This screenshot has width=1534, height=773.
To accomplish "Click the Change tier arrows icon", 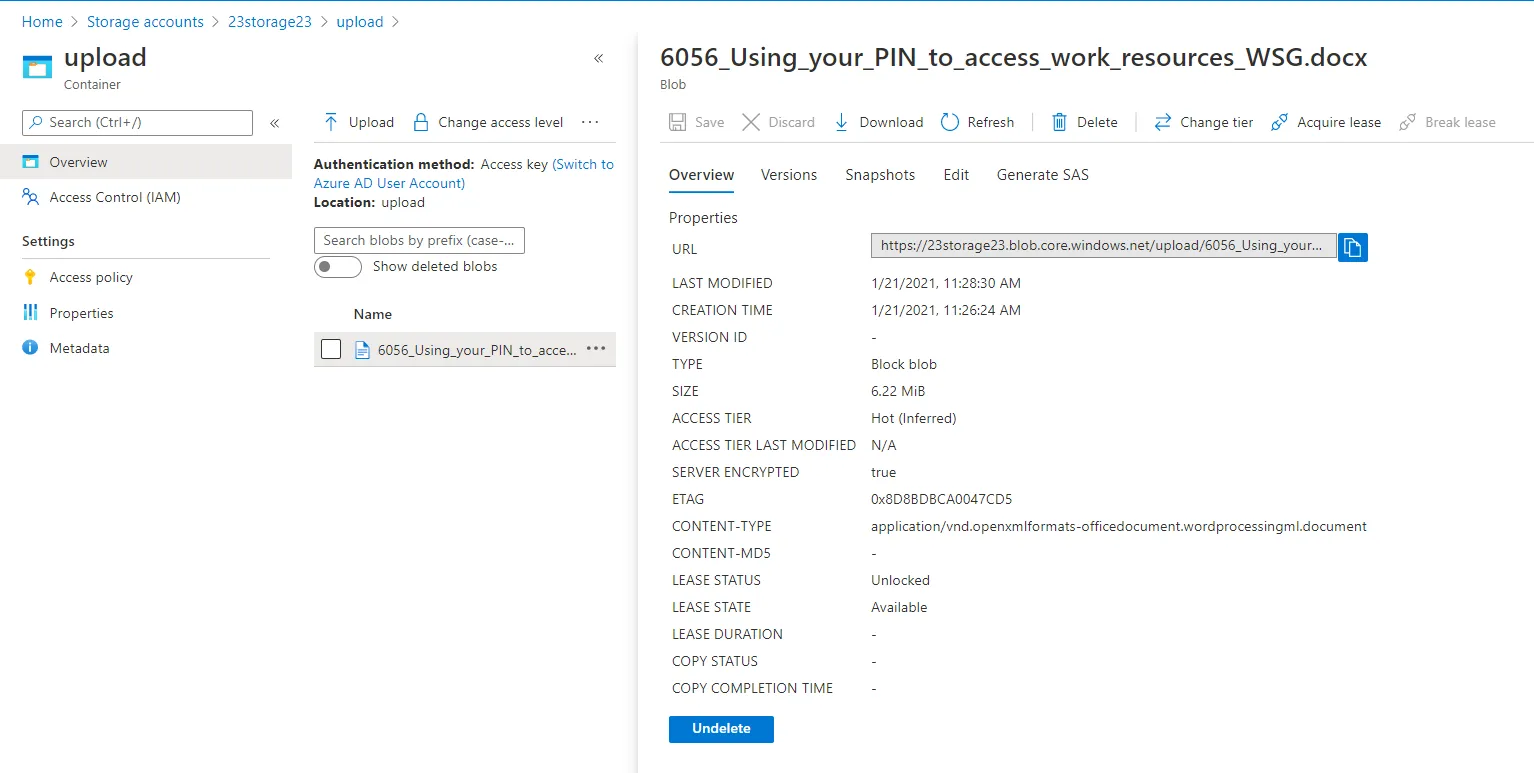I will coord(1163,122).
